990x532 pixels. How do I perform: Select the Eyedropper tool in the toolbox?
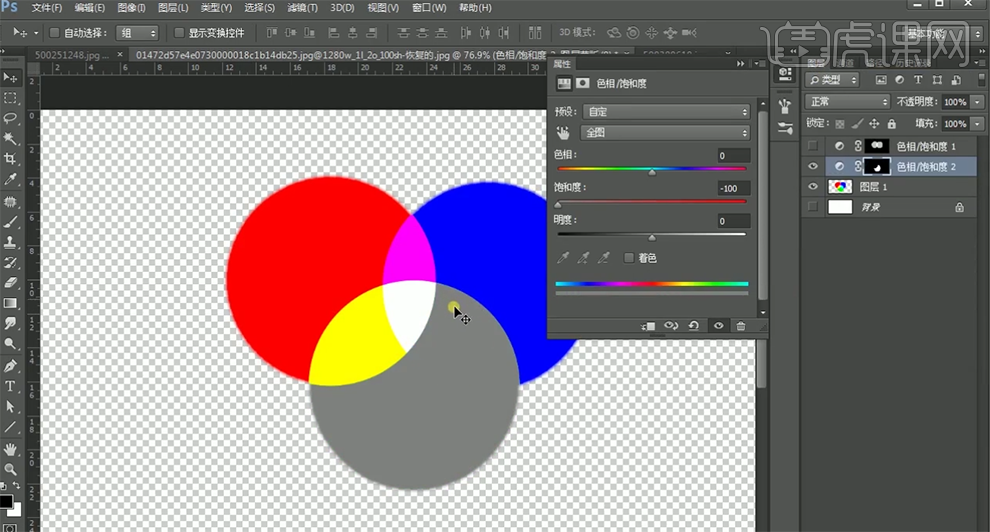[11, 180]
